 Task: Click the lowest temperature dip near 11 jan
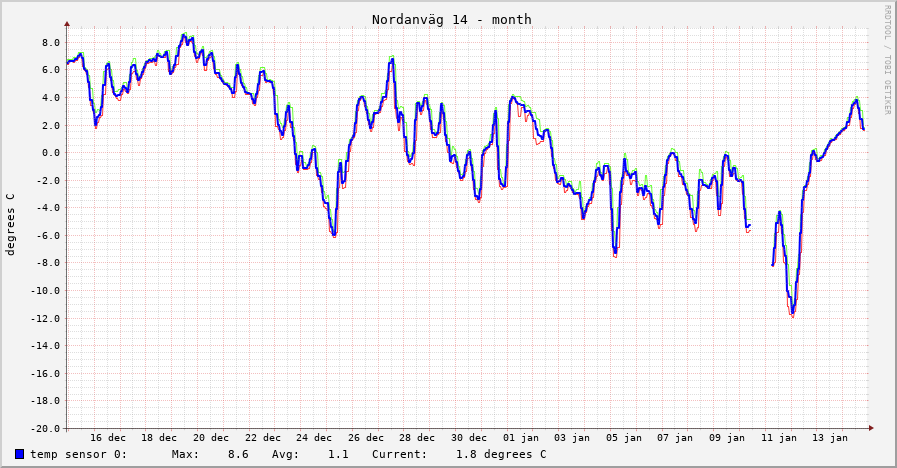pos(792,314)
